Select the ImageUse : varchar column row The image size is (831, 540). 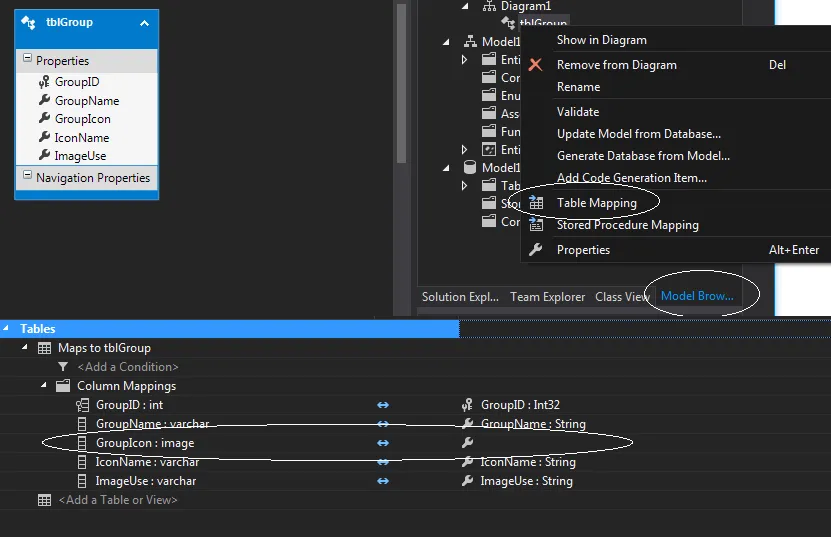(145, 481)
